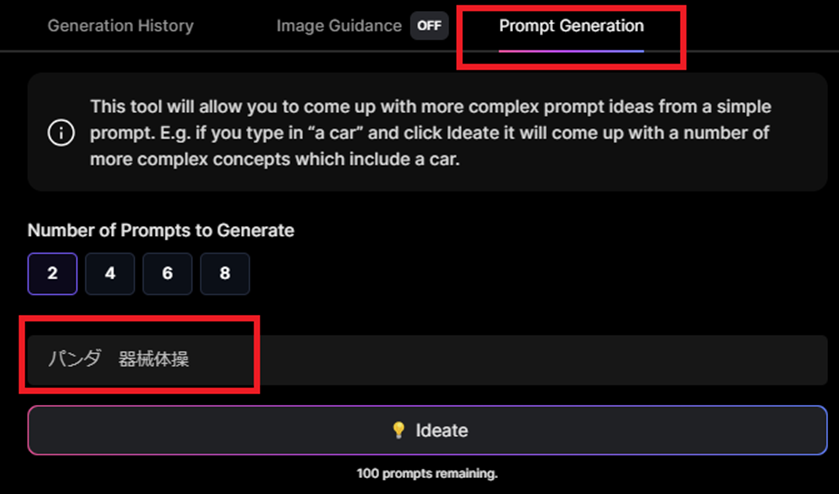Select the Prompt Generation tab
839x494 pixels.
tap(571, 26)
